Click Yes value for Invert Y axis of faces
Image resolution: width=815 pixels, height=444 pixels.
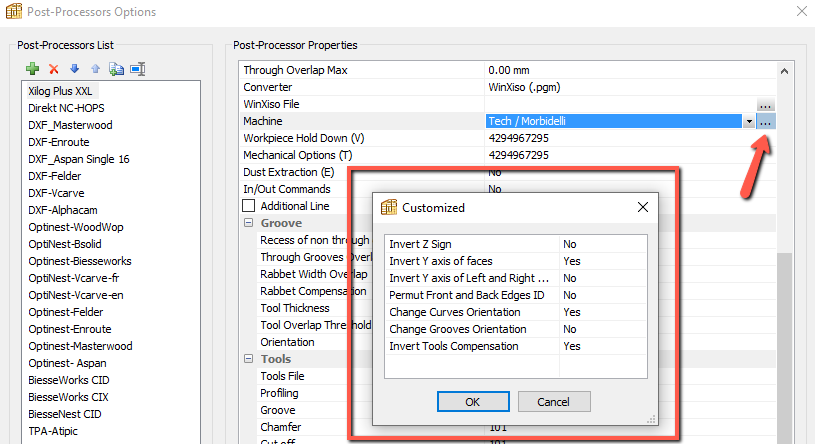(572, 261)
